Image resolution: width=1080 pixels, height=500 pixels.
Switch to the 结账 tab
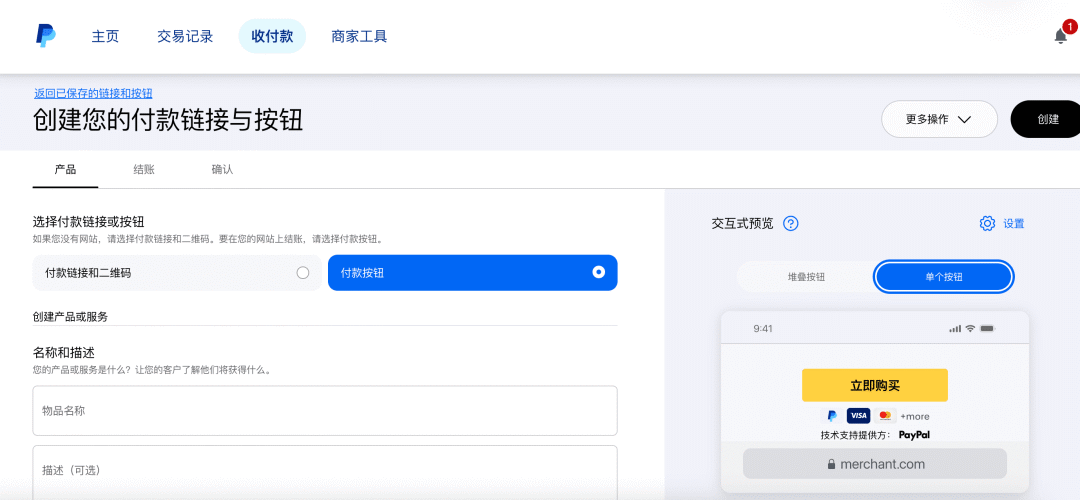[x=144, y=169]
